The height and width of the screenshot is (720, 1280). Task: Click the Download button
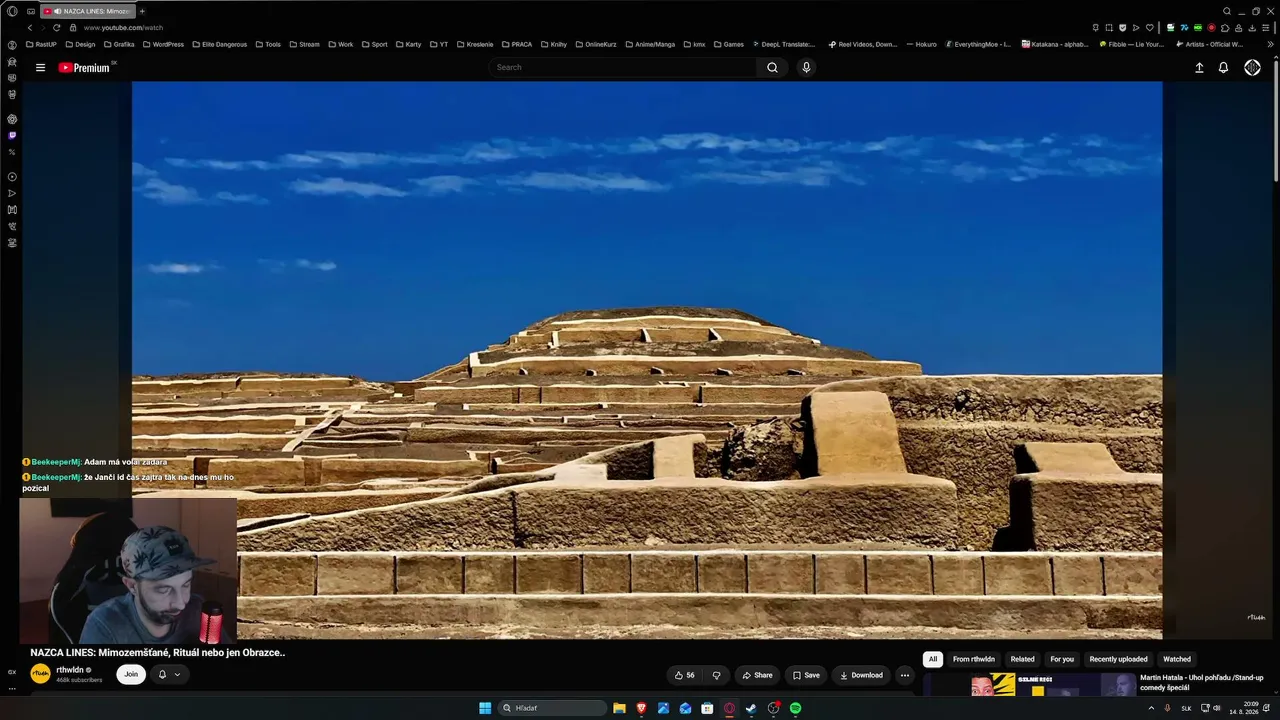coord(861,675)
